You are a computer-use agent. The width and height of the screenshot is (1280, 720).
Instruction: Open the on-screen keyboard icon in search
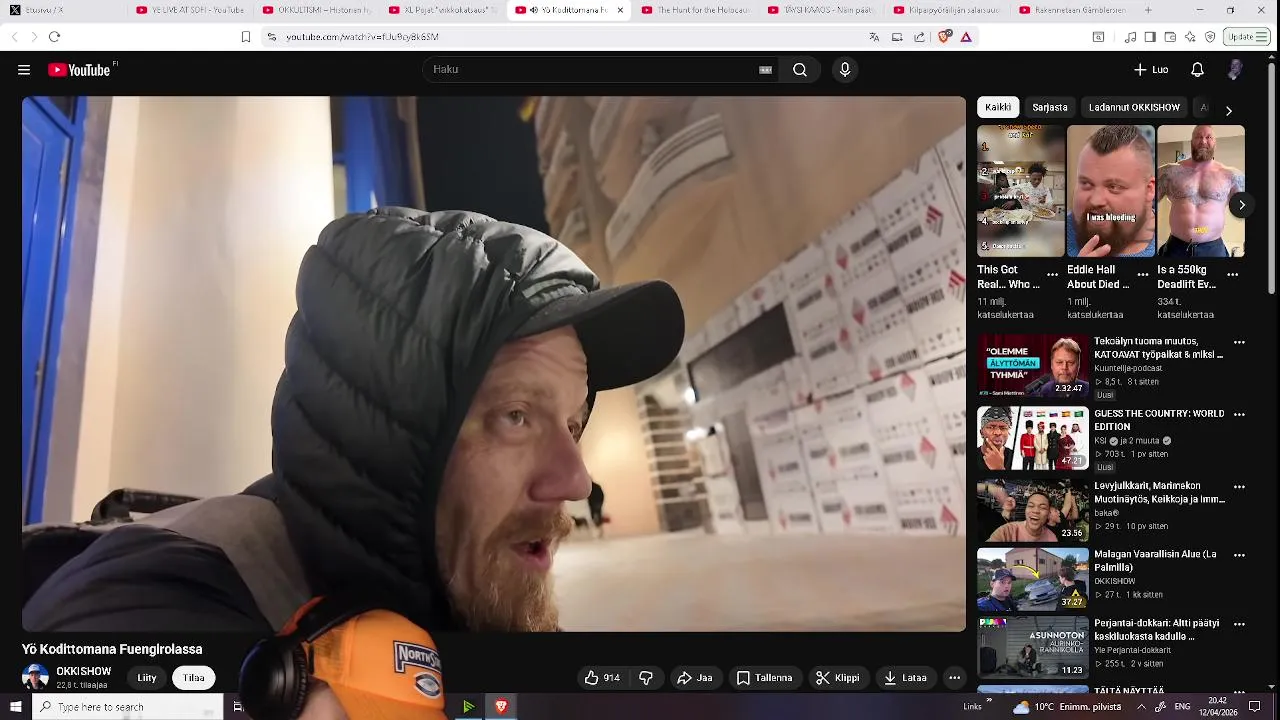point(765,70)
